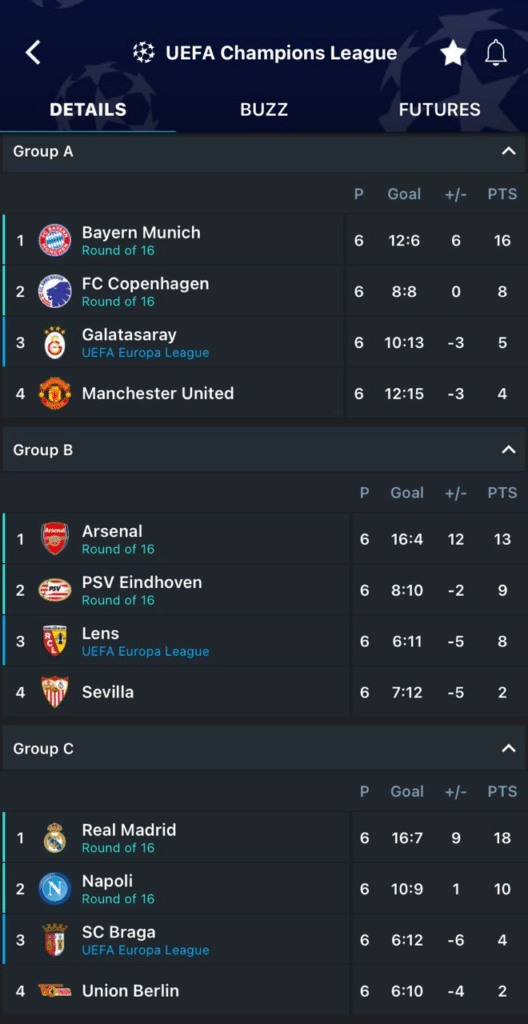Click the Lens club logo

55,641
